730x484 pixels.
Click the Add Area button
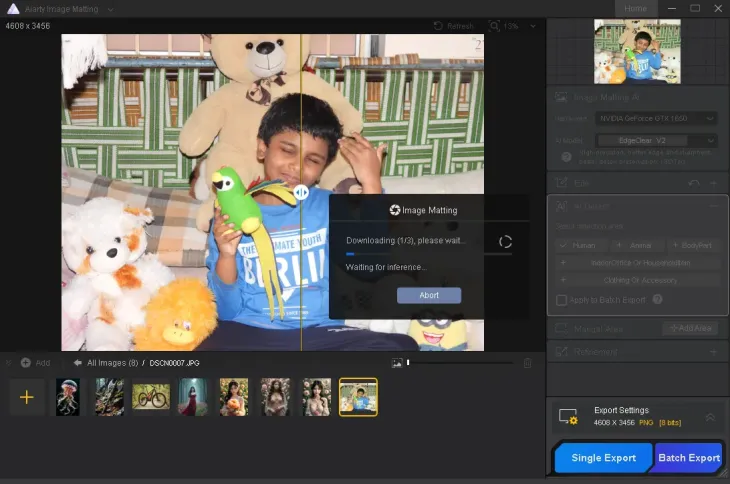(x=690, y=328)
